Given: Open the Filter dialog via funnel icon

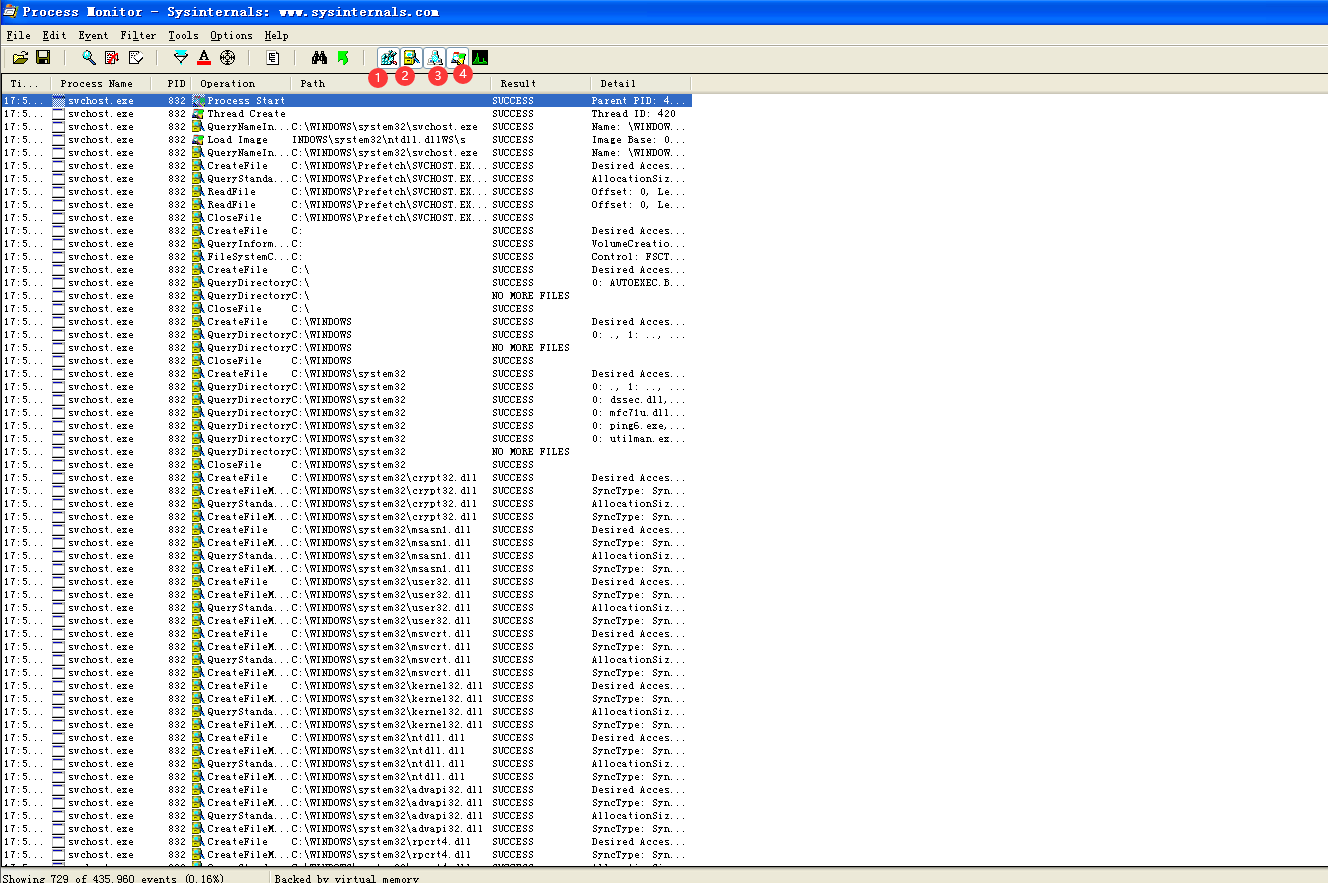Looking at the screenshot, I should point(181,58).
